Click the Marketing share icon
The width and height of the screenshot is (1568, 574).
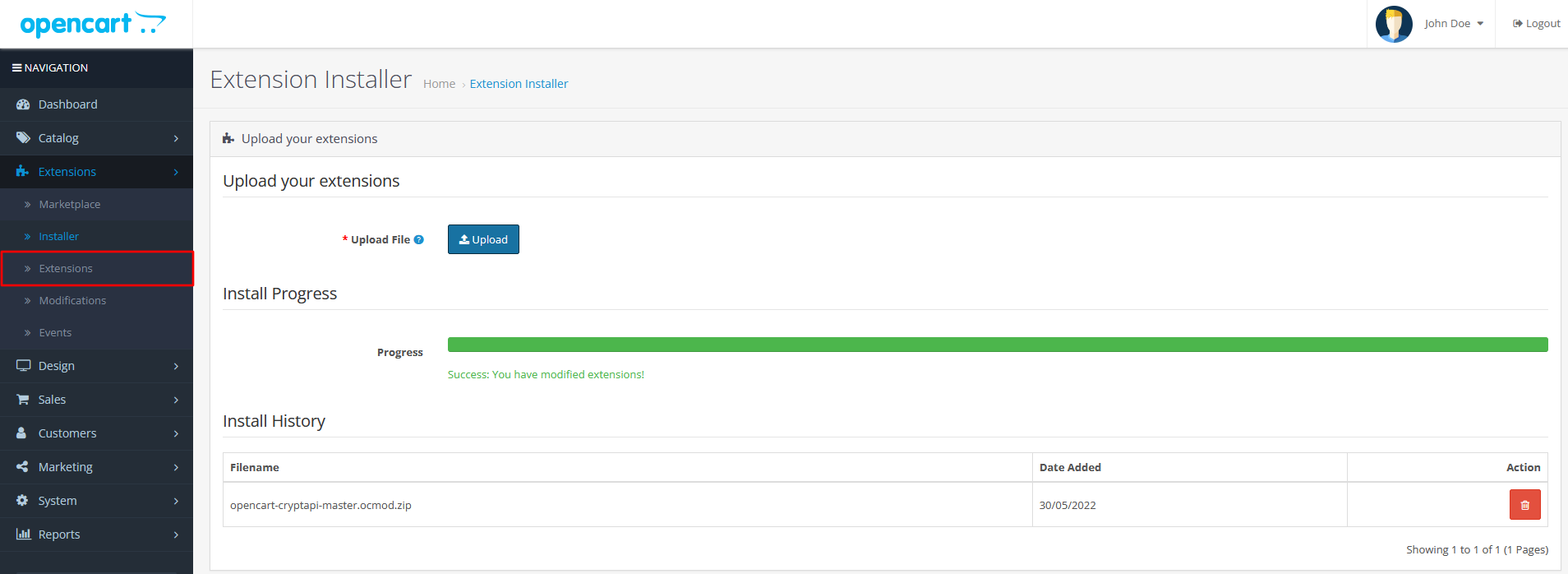(x=23, y=467)
